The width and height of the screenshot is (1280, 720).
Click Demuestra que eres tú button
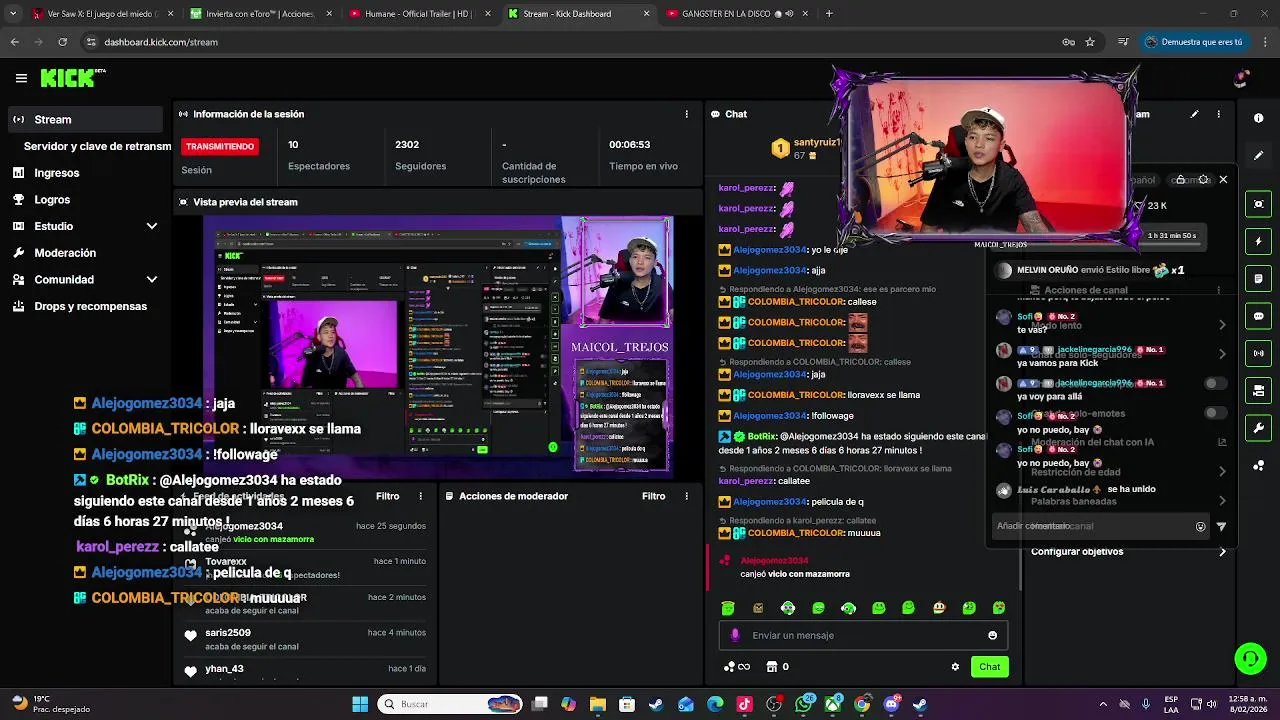1194,42
